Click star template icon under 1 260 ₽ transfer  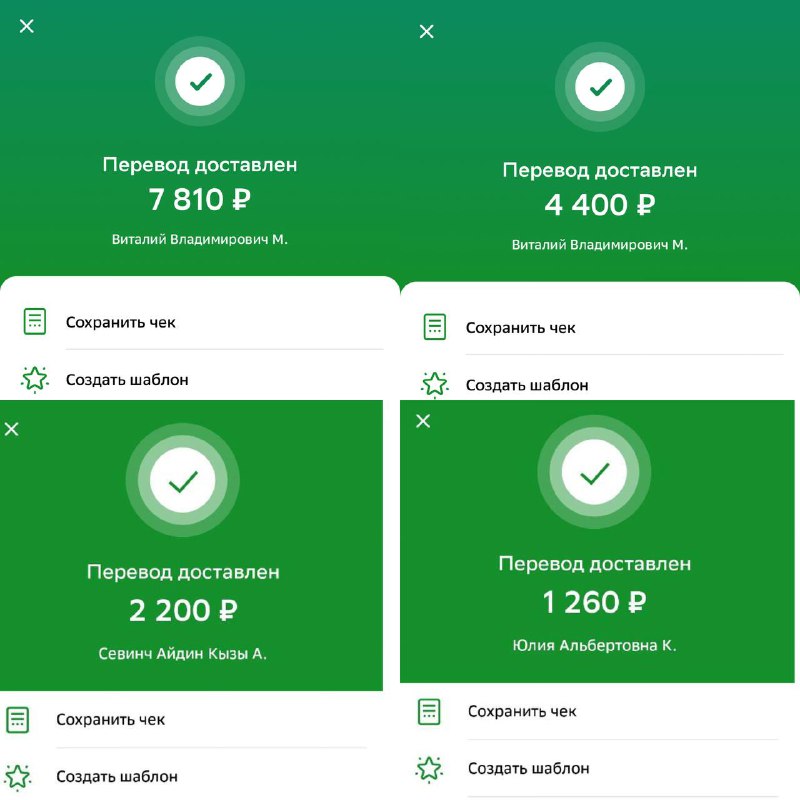[429, 769]
